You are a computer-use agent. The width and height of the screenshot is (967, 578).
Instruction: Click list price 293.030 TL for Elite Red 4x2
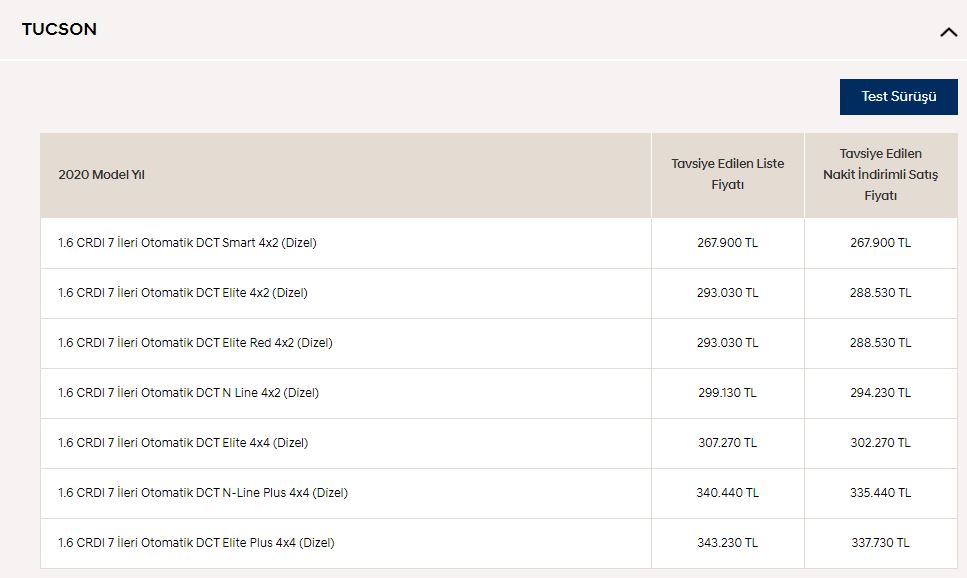[x=728, y=343]
